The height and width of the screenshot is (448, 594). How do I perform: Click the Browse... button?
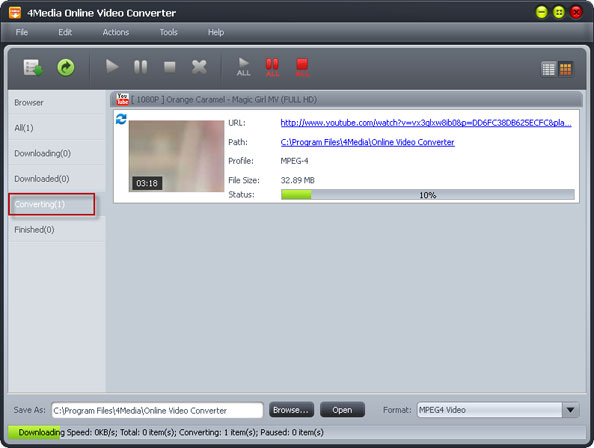[291, 410]
